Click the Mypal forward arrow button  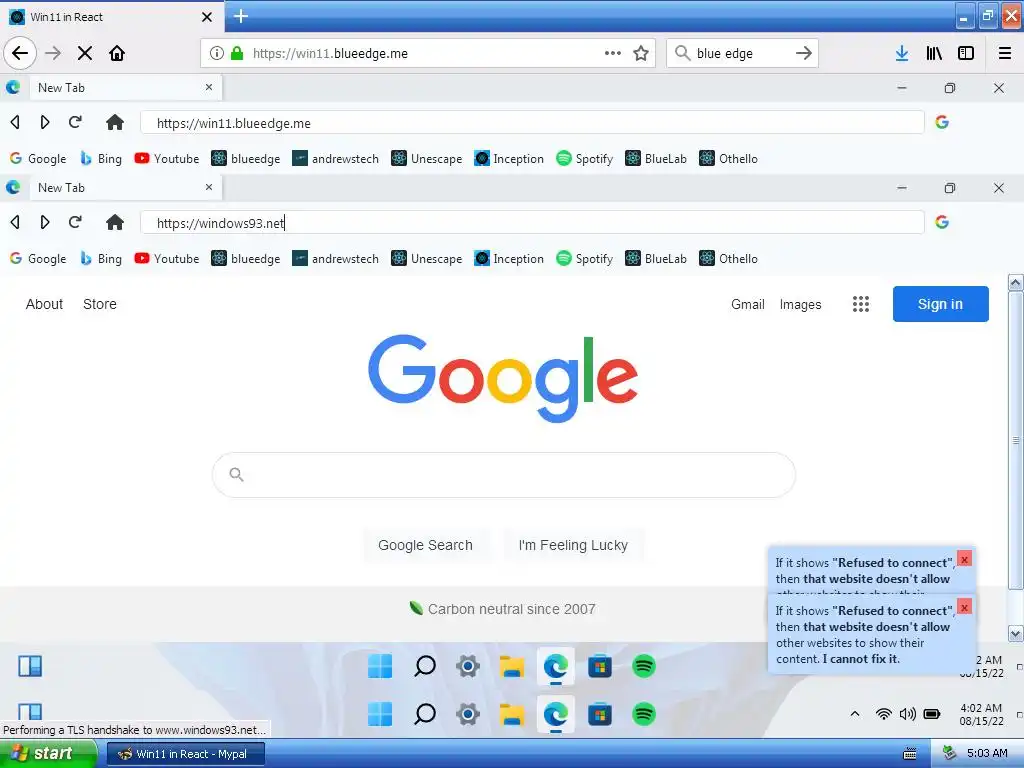point(53,53)
